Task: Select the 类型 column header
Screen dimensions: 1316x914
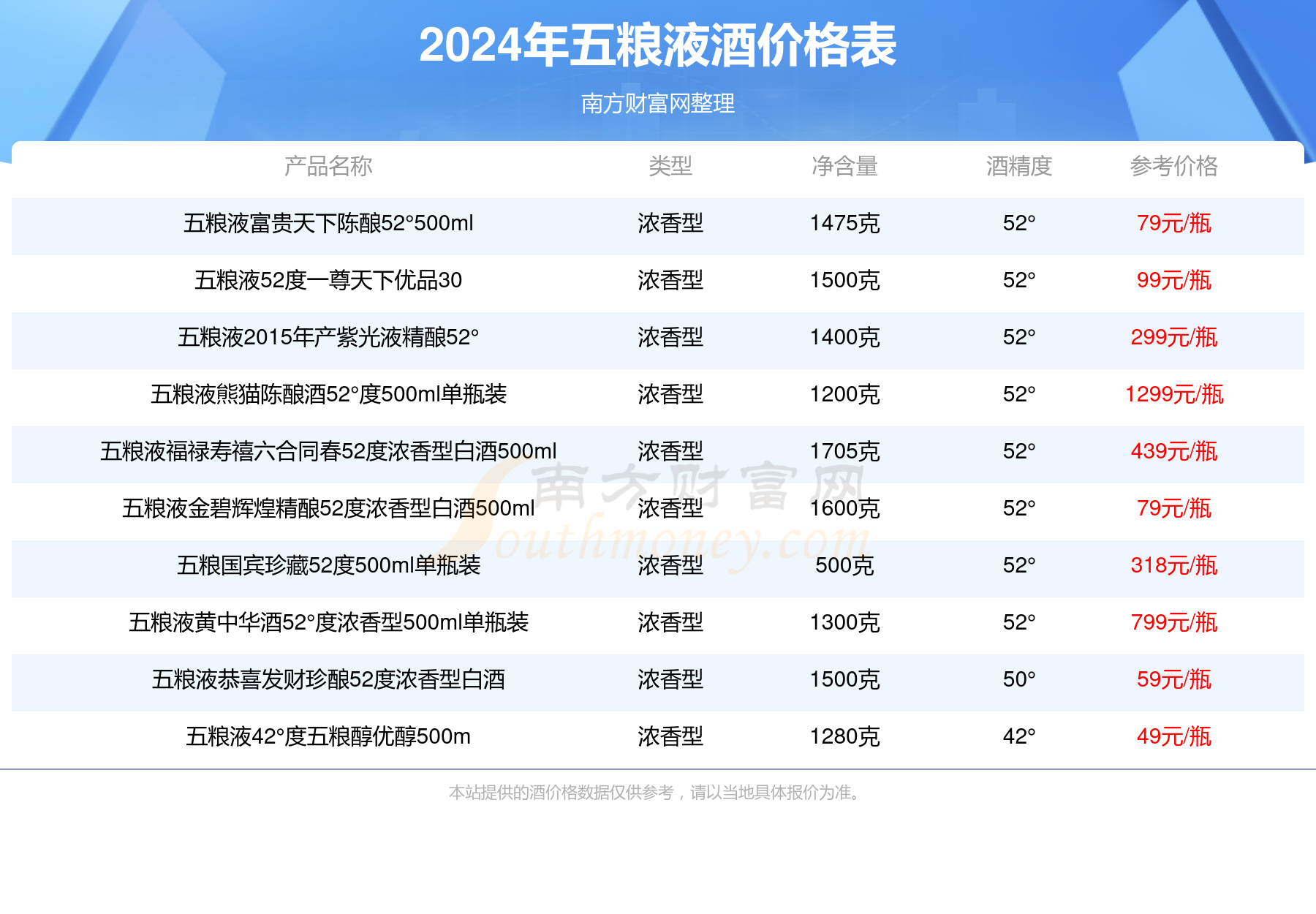Action: [670, 167]
